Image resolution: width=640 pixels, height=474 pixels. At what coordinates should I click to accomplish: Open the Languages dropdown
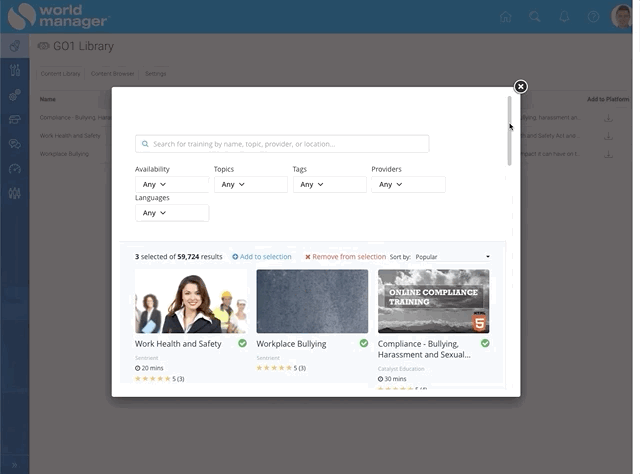coord(172,213)
